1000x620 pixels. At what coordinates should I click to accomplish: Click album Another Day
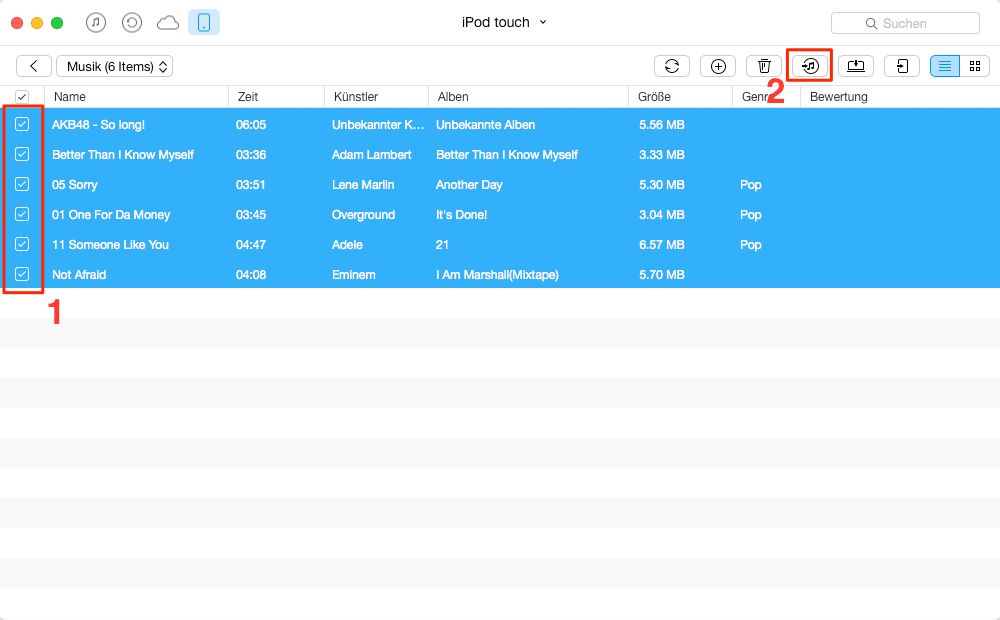(x=469, y=185)
